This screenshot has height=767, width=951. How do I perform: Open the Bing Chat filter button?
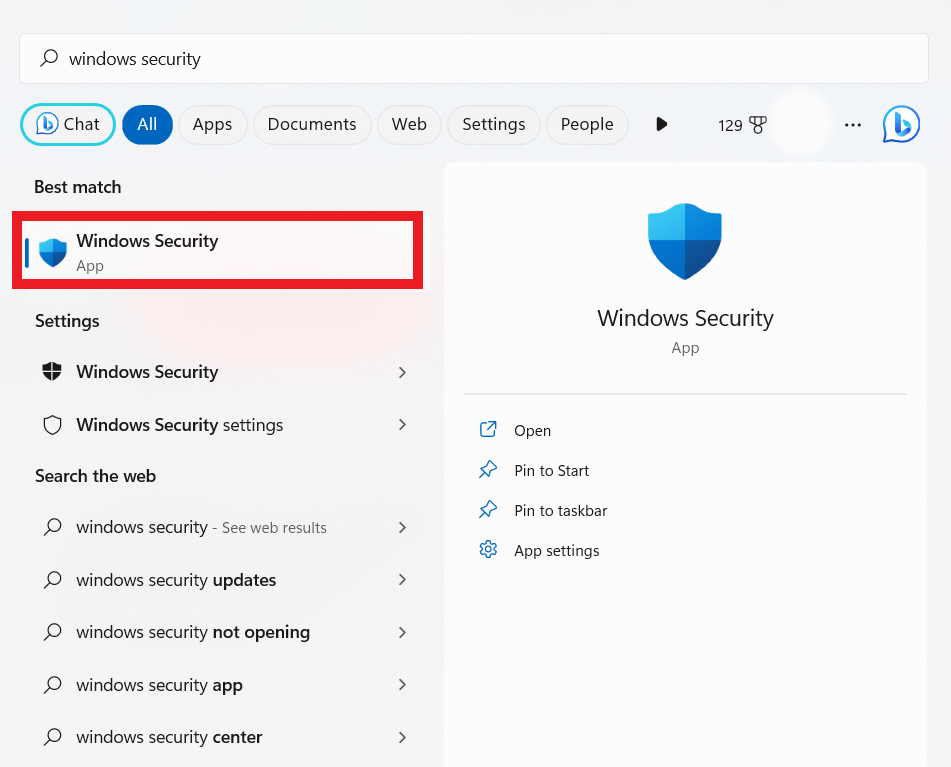[68, 124]
